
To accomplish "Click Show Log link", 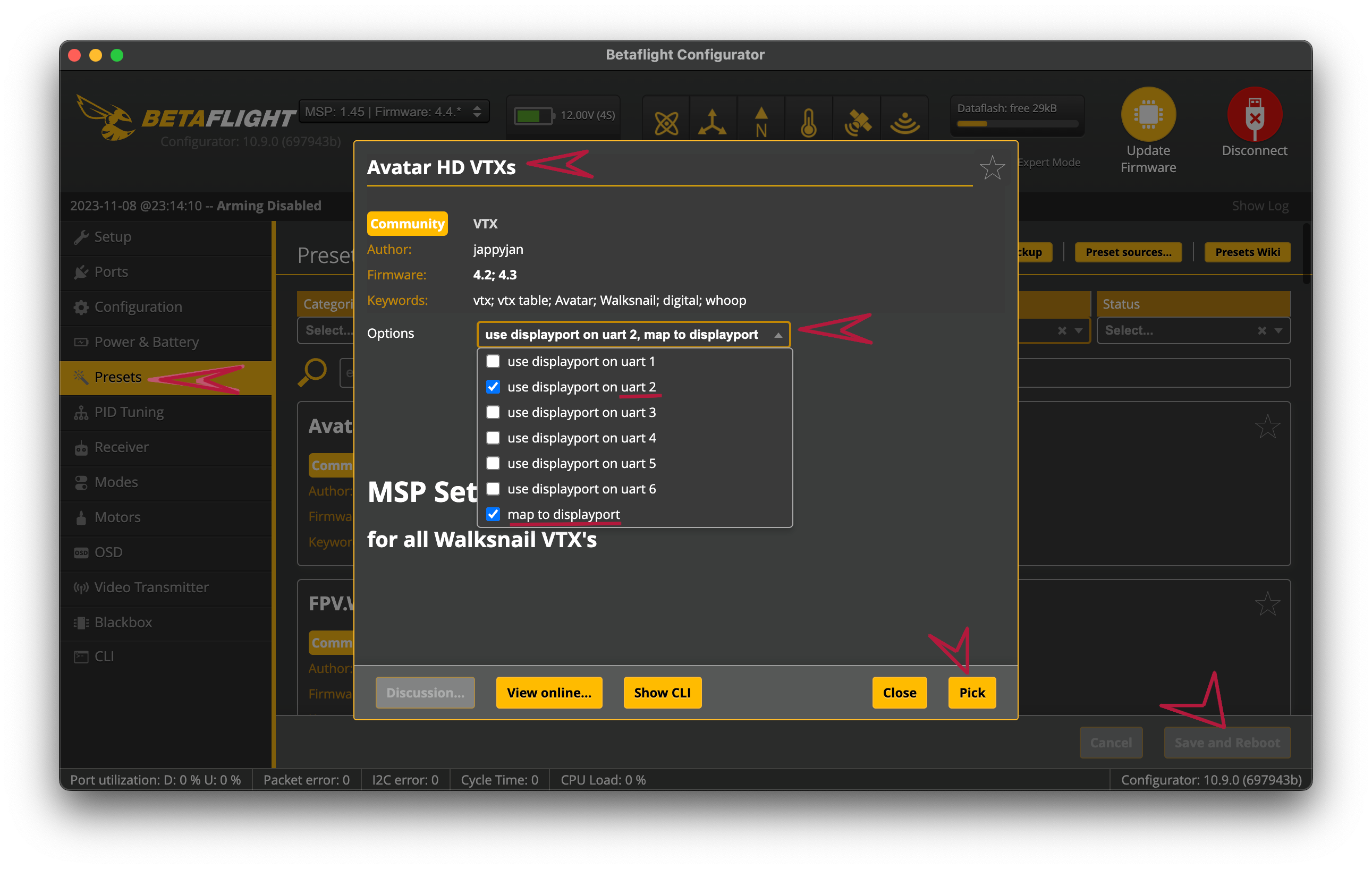I will pos(1260,206).
